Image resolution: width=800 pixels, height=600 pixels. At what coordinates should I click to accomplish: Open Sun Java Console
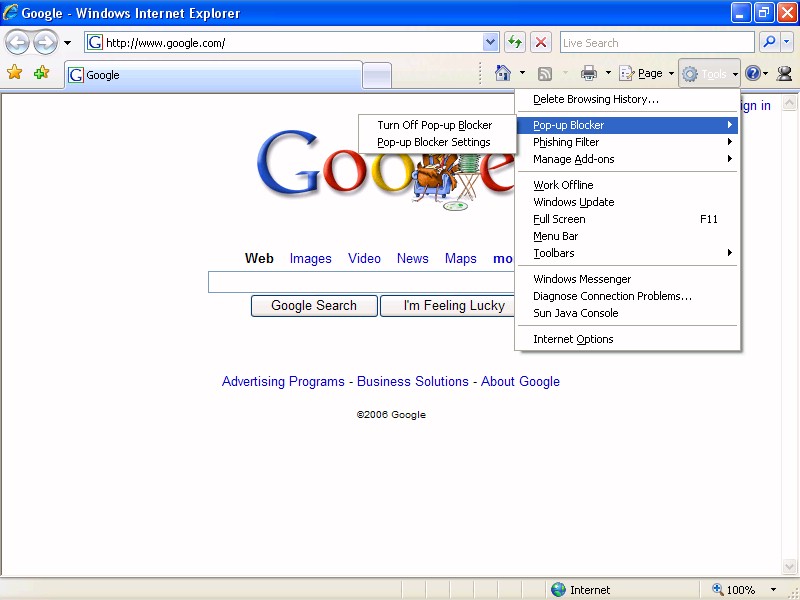pos(628,313)
